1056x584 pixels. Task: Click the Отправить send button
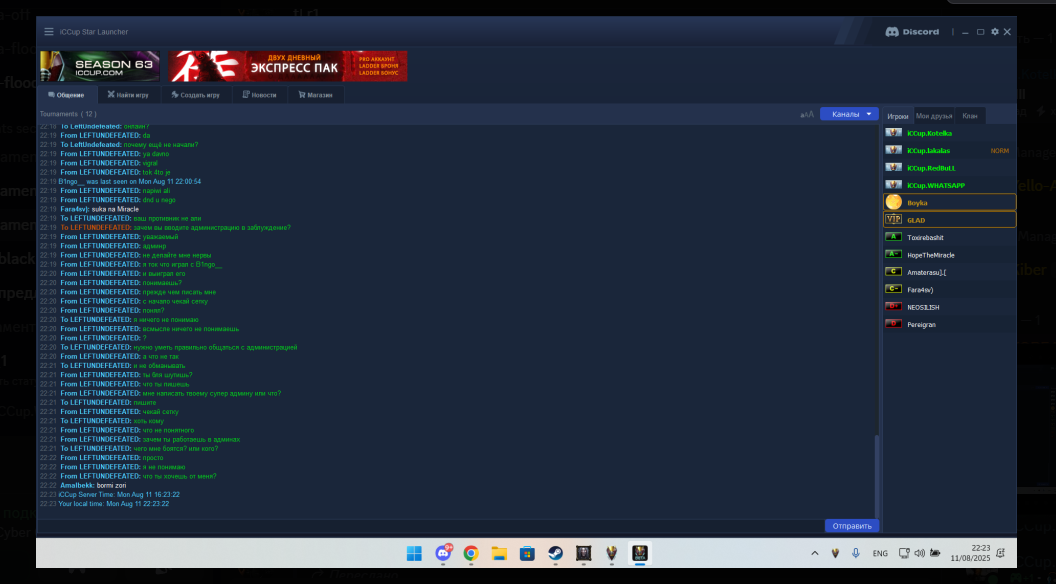852,526
